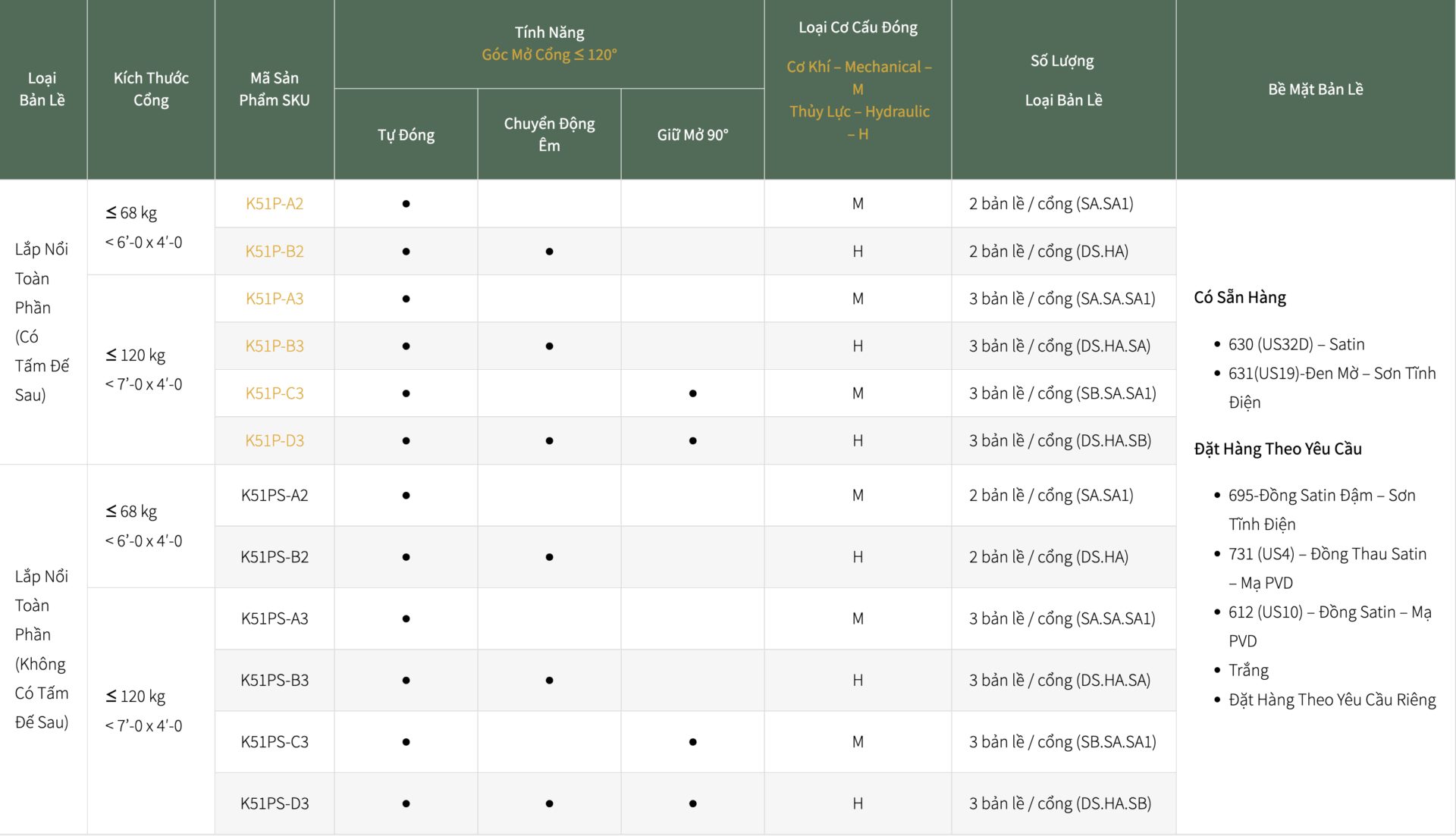
Task: Click the Tự Đóng column header
Action: tap(406, 135)
